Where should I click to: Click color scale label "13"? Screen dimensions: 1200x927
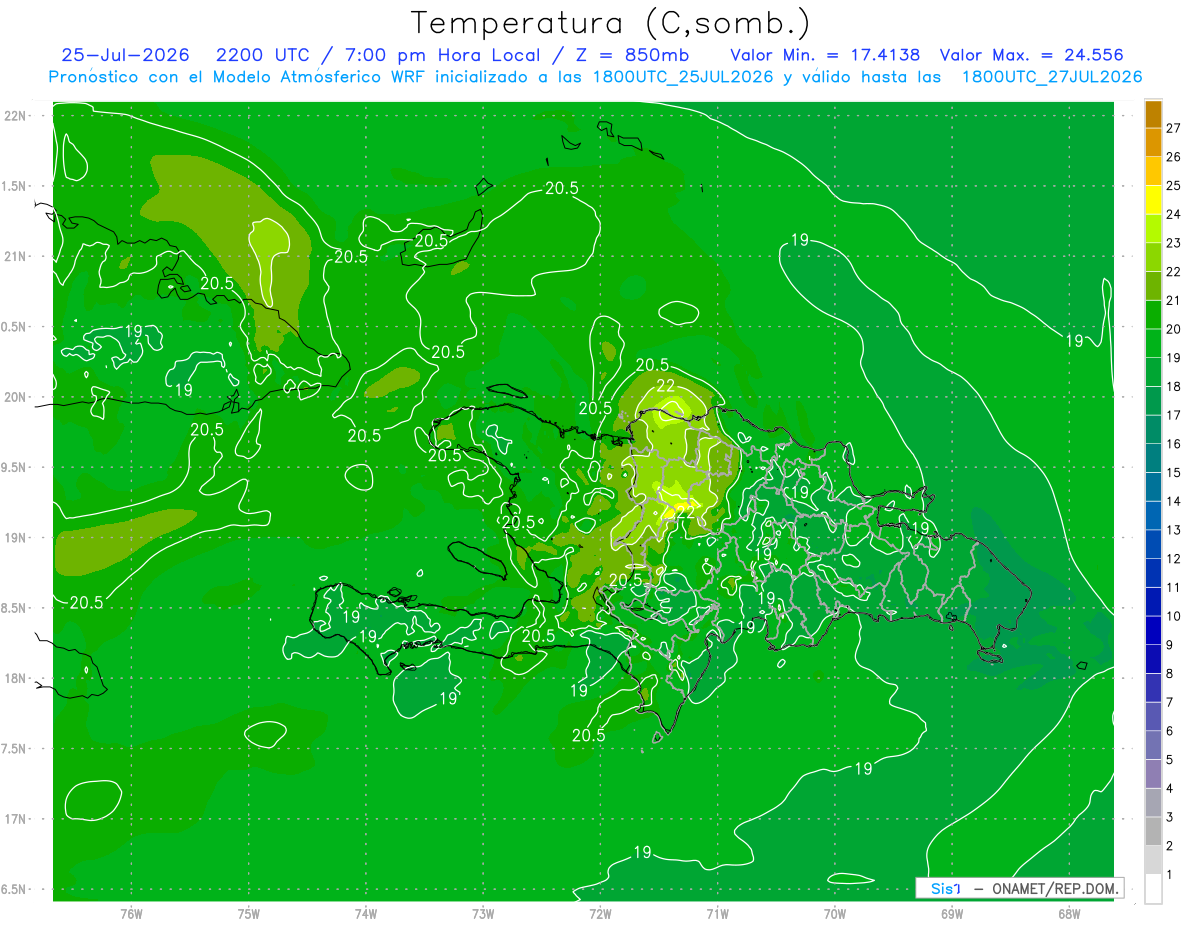(x=1173, y=530)
